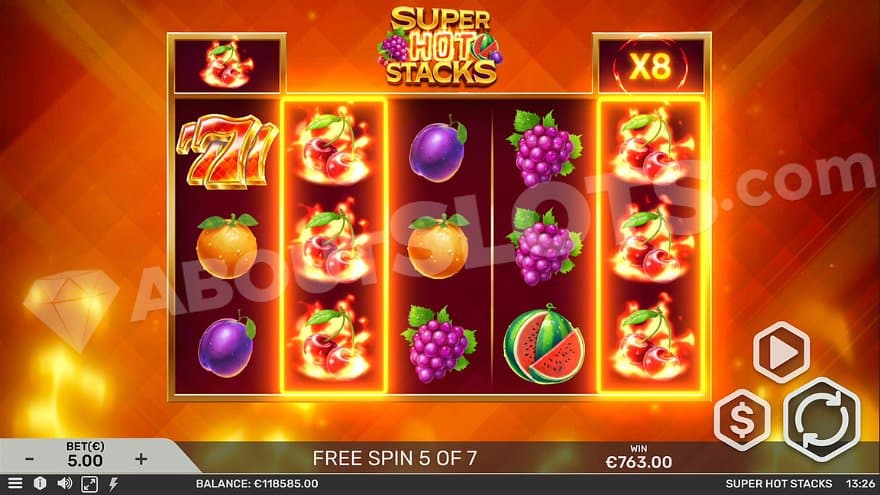Open the hamburger menu icon

[x=15, y=483]
